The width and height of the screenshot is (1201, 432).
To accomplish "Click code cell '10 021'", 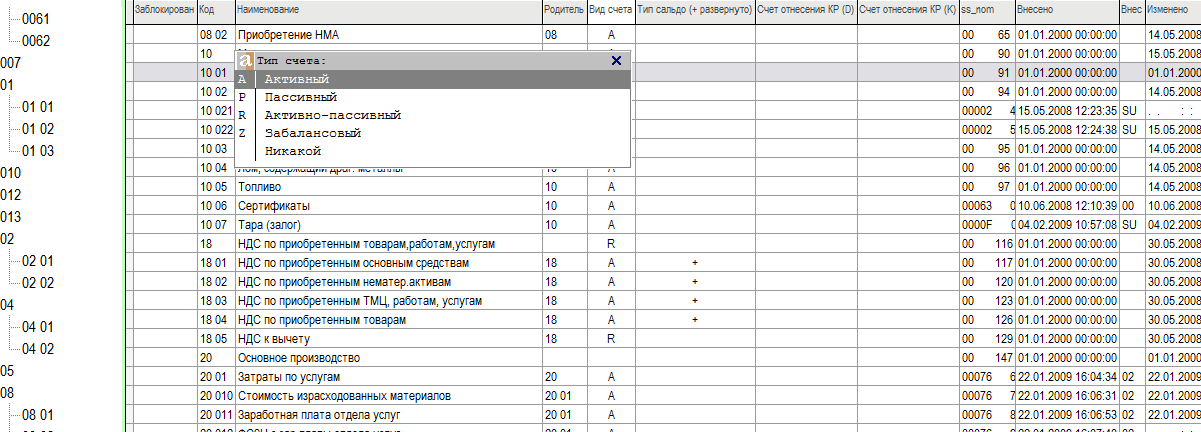I will pyautogui.click(x=216, y=111).
